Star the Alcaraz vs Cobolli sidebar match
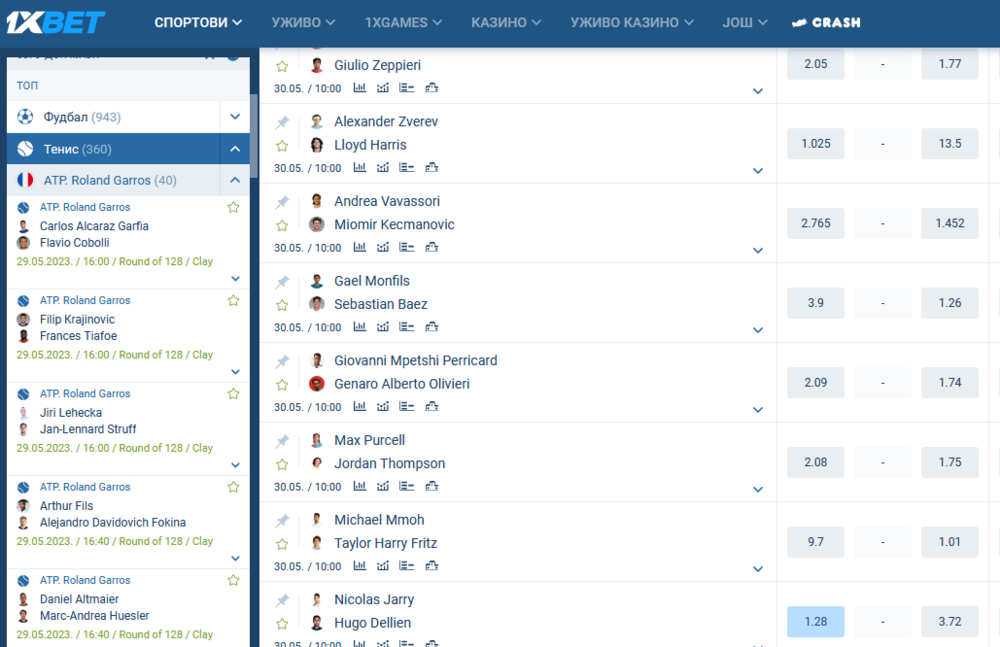This screenshot has height=647, width=1000. click(233, 208)
